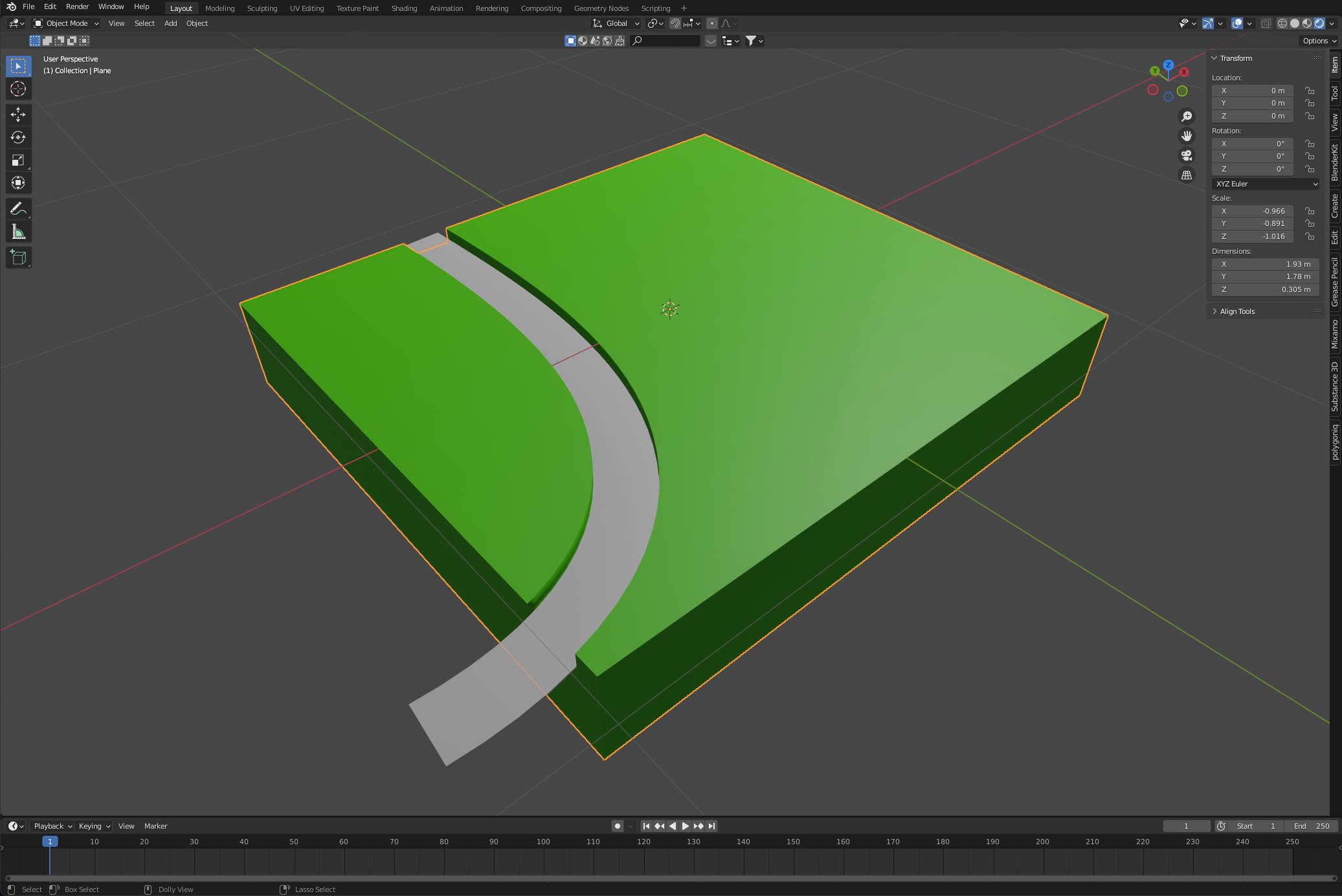1342x896 pixels.
Task: Open the Render menu
Action: (77, 6)
